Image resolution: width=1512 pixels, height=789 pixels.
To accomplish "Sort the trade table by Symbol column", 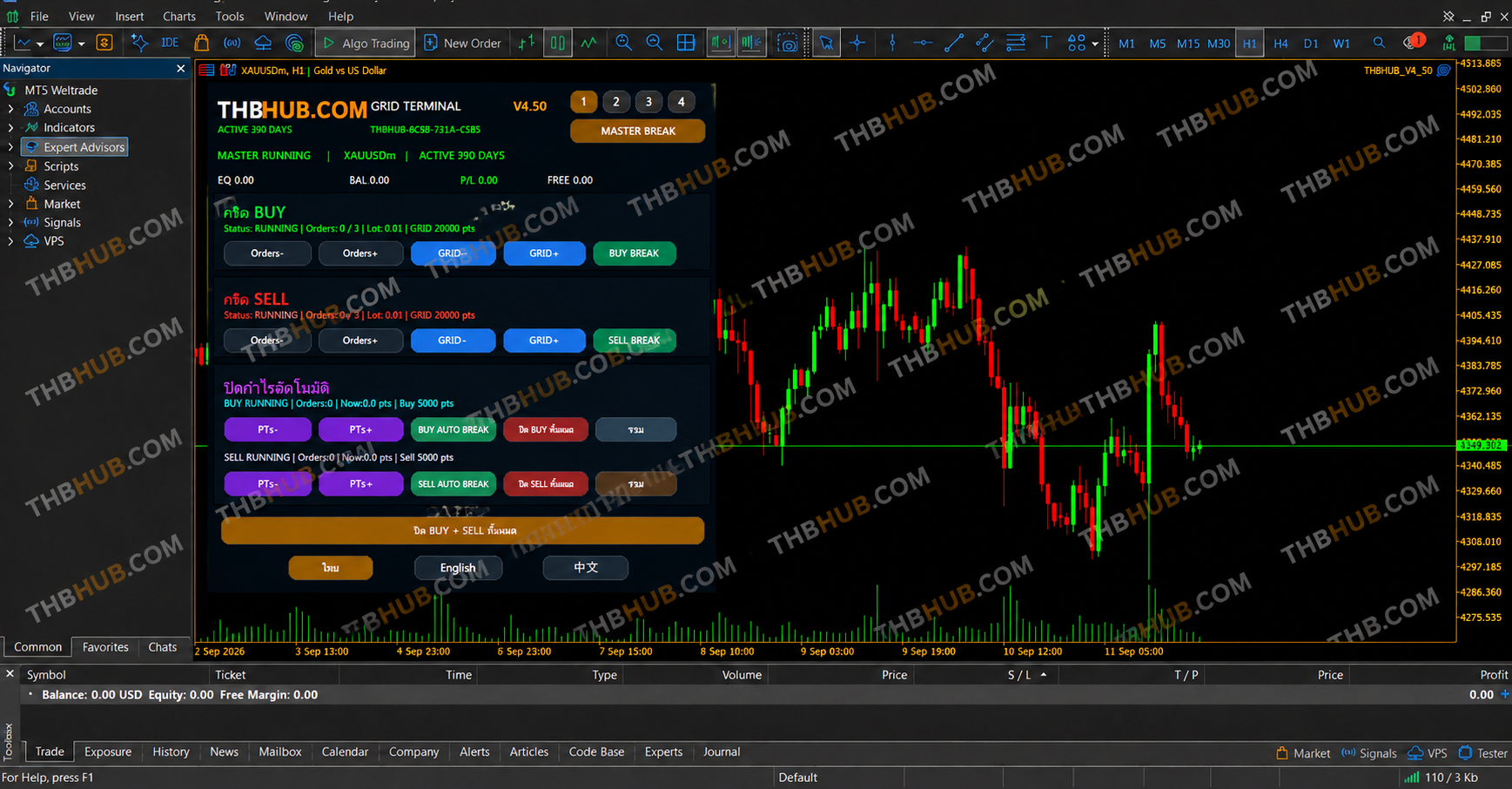I will 46,675.
